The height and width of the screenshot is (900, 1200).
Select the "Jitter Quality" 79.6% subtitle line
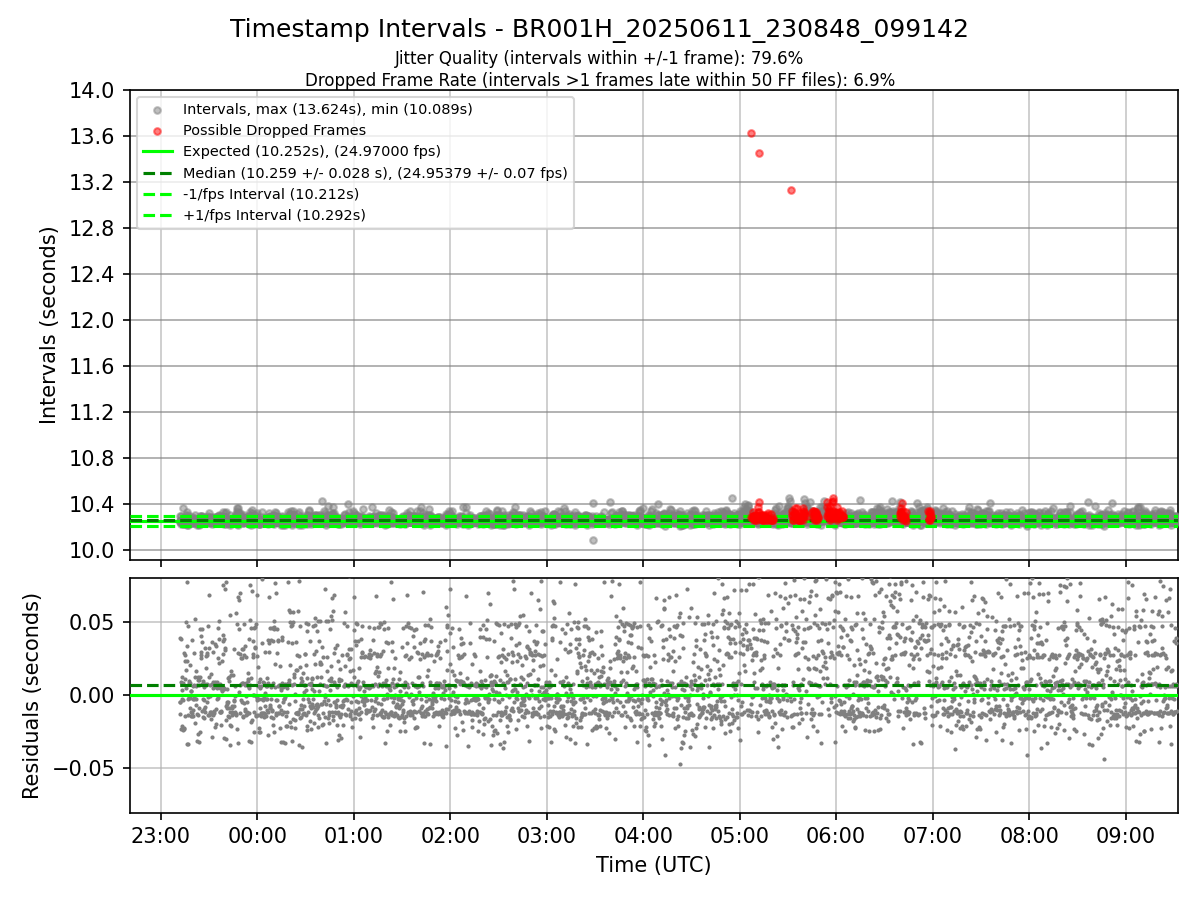click(x=599, y=58)
